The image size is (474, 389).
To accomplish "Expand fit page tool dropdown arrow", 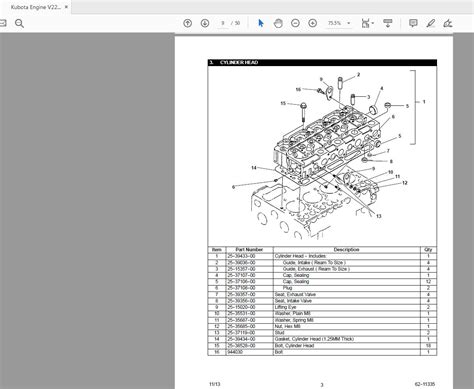I will (x=373, y=23).
